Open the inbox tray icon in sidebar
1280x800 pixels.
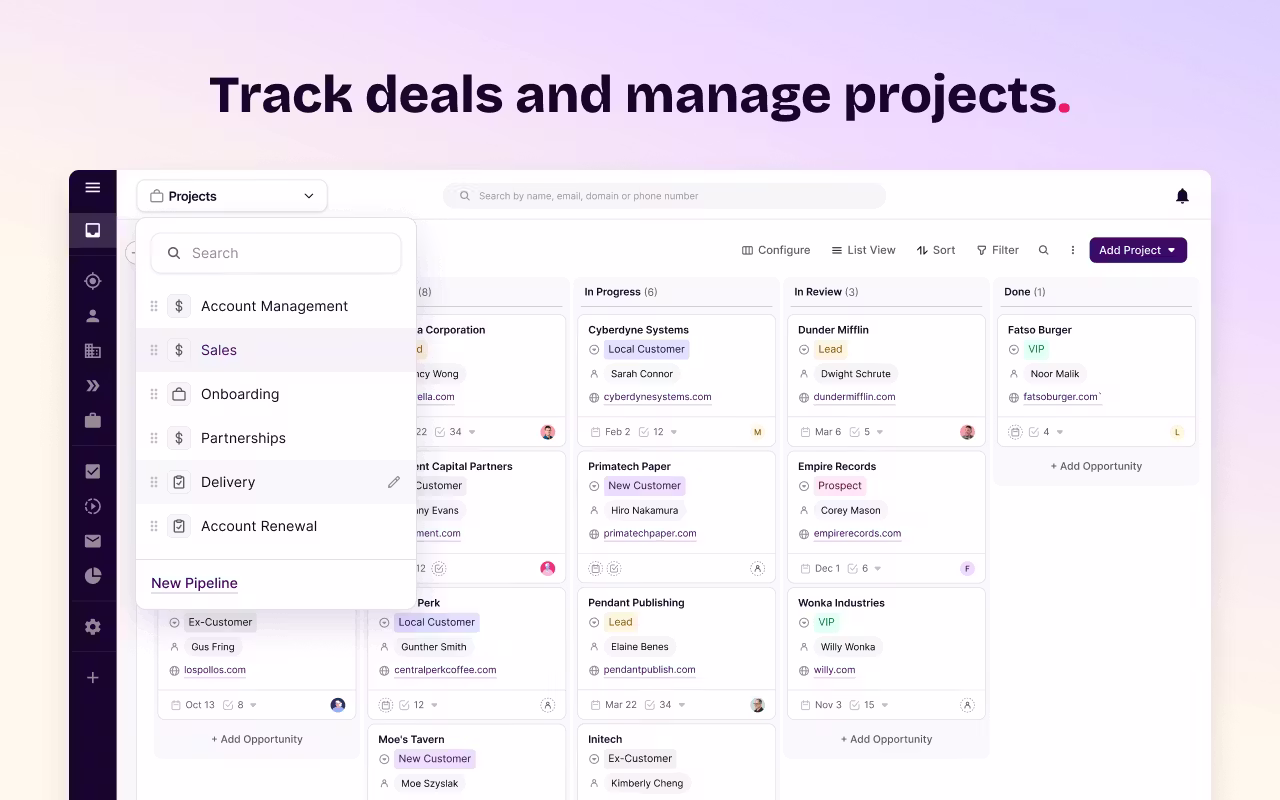[93, 230]
